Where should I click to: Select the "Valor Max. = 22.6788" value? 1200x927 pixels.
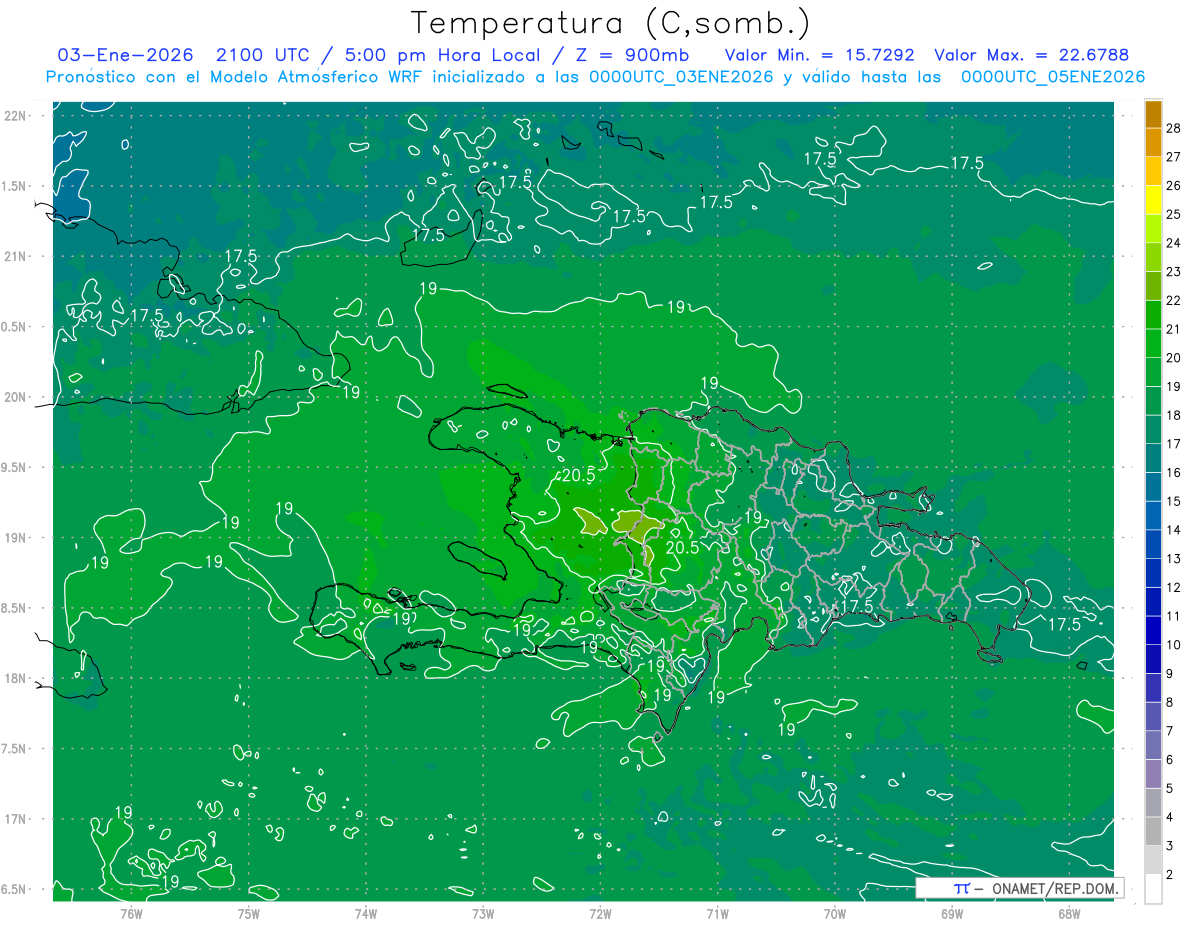[x=1031, y=55]
